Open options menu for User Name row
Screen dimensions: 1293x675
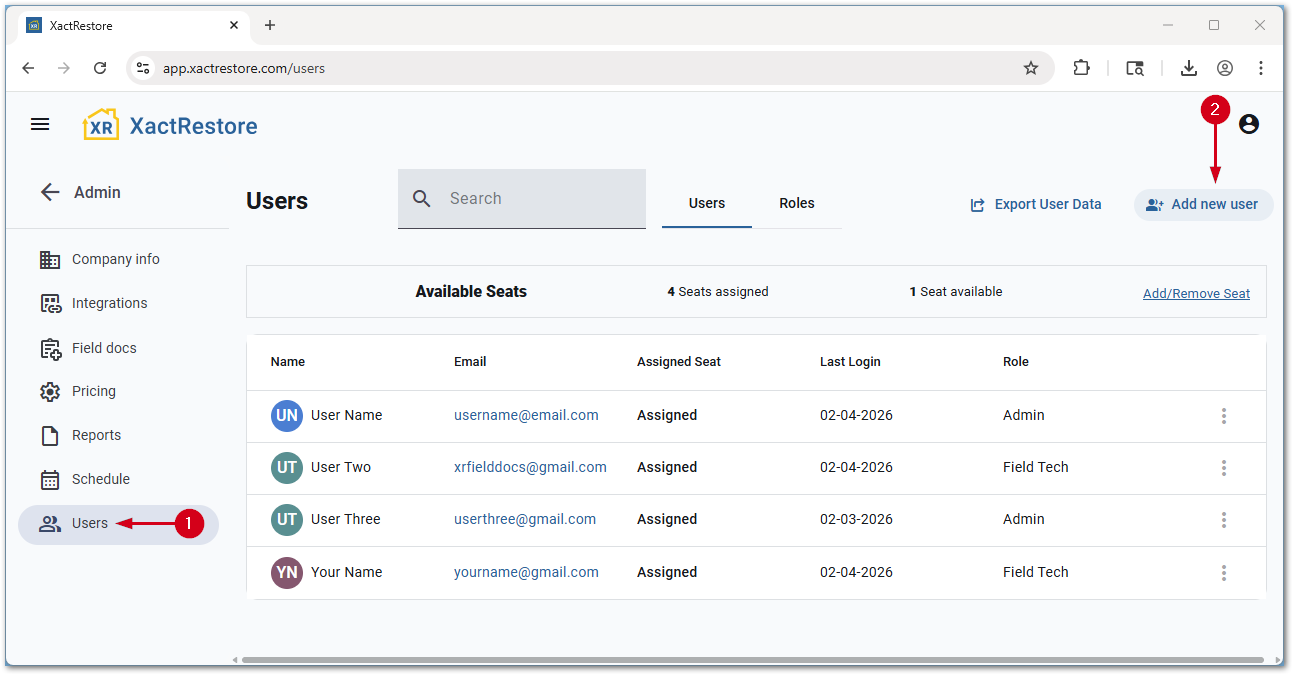tap(1223, 416)
